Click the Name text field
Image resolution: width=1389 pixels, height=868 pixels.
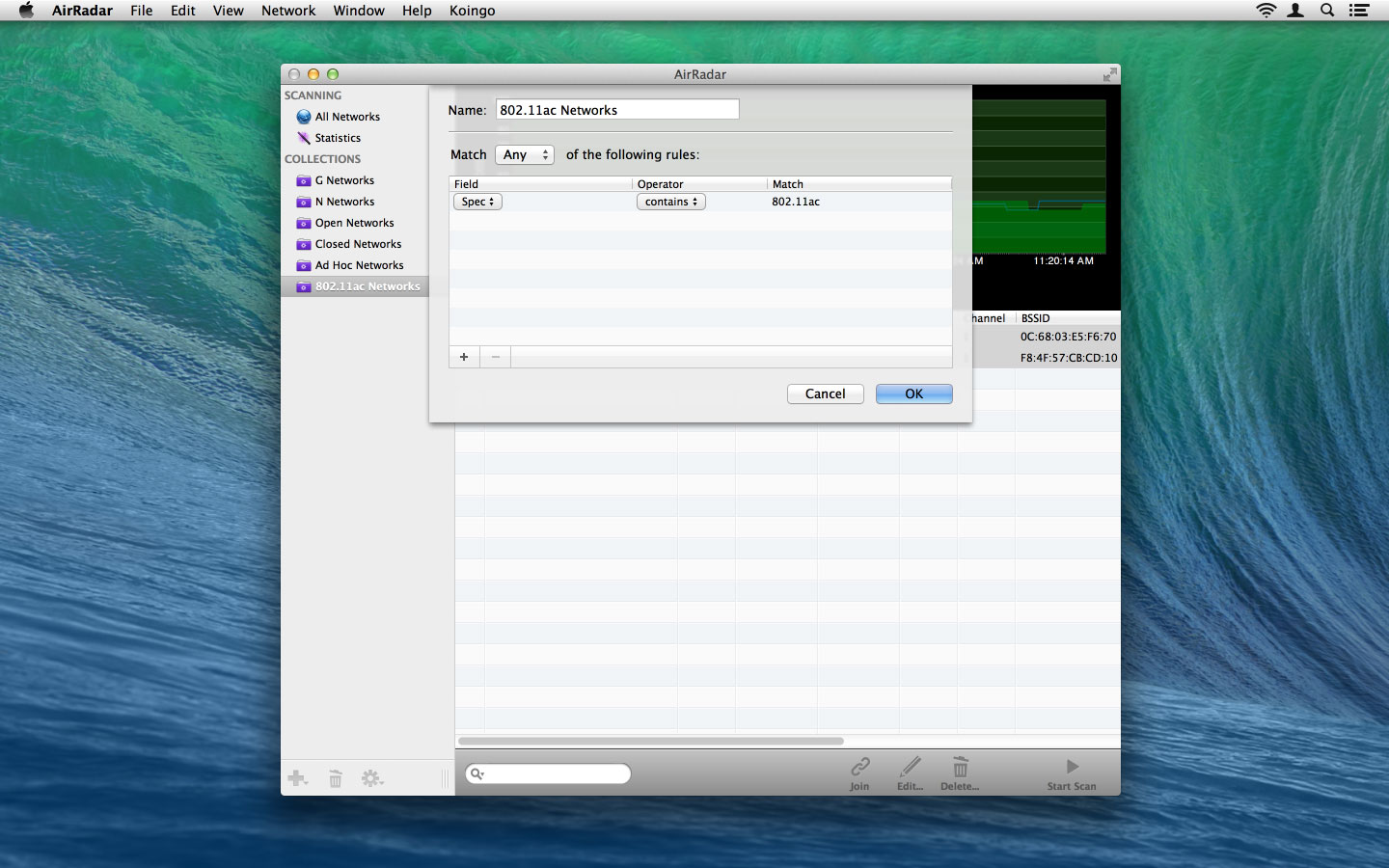(x=617, y=110)
